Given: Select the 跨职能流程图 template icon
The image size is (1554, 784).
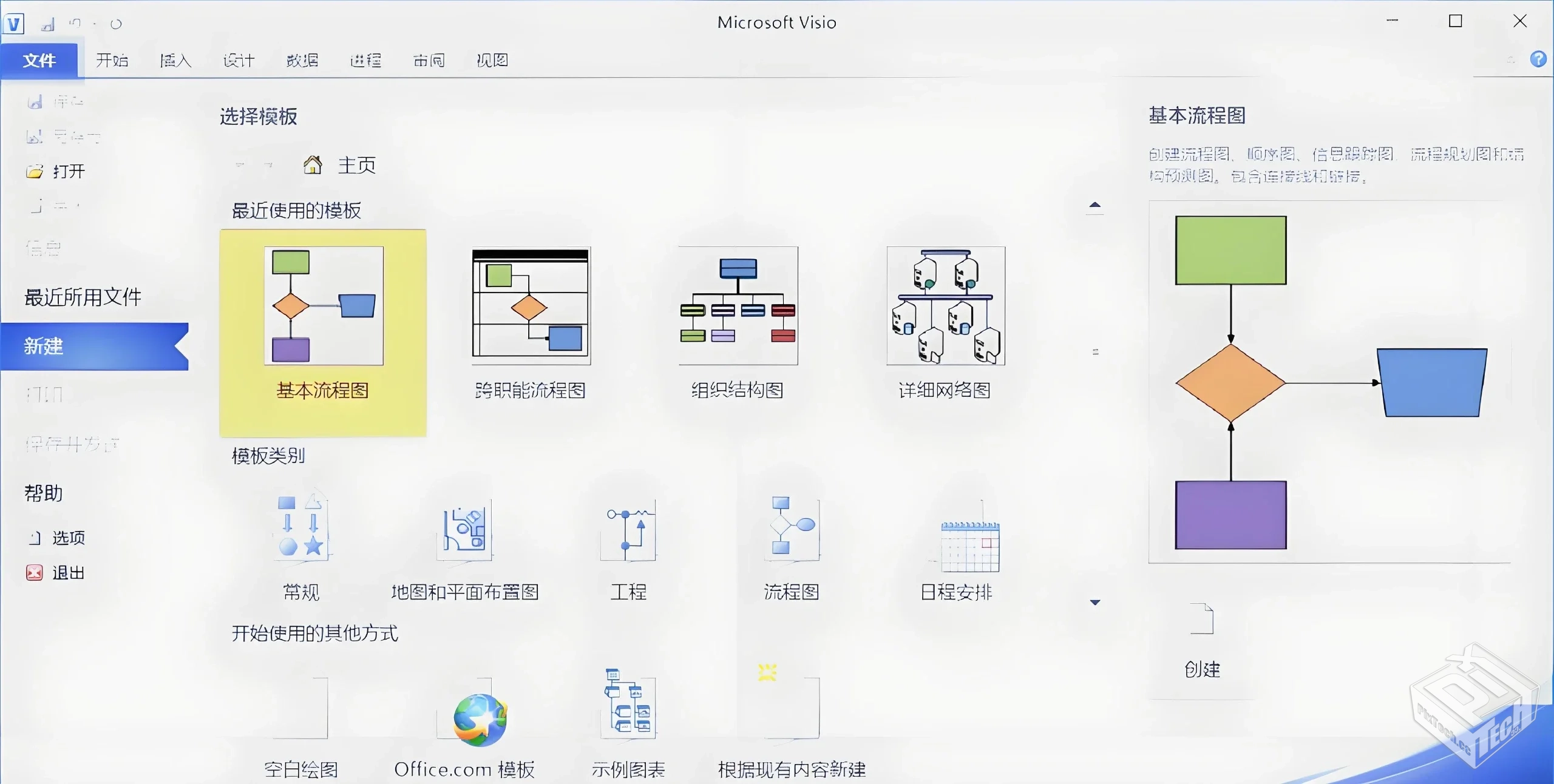Looking at the screenshot, I should coord(530,306).
